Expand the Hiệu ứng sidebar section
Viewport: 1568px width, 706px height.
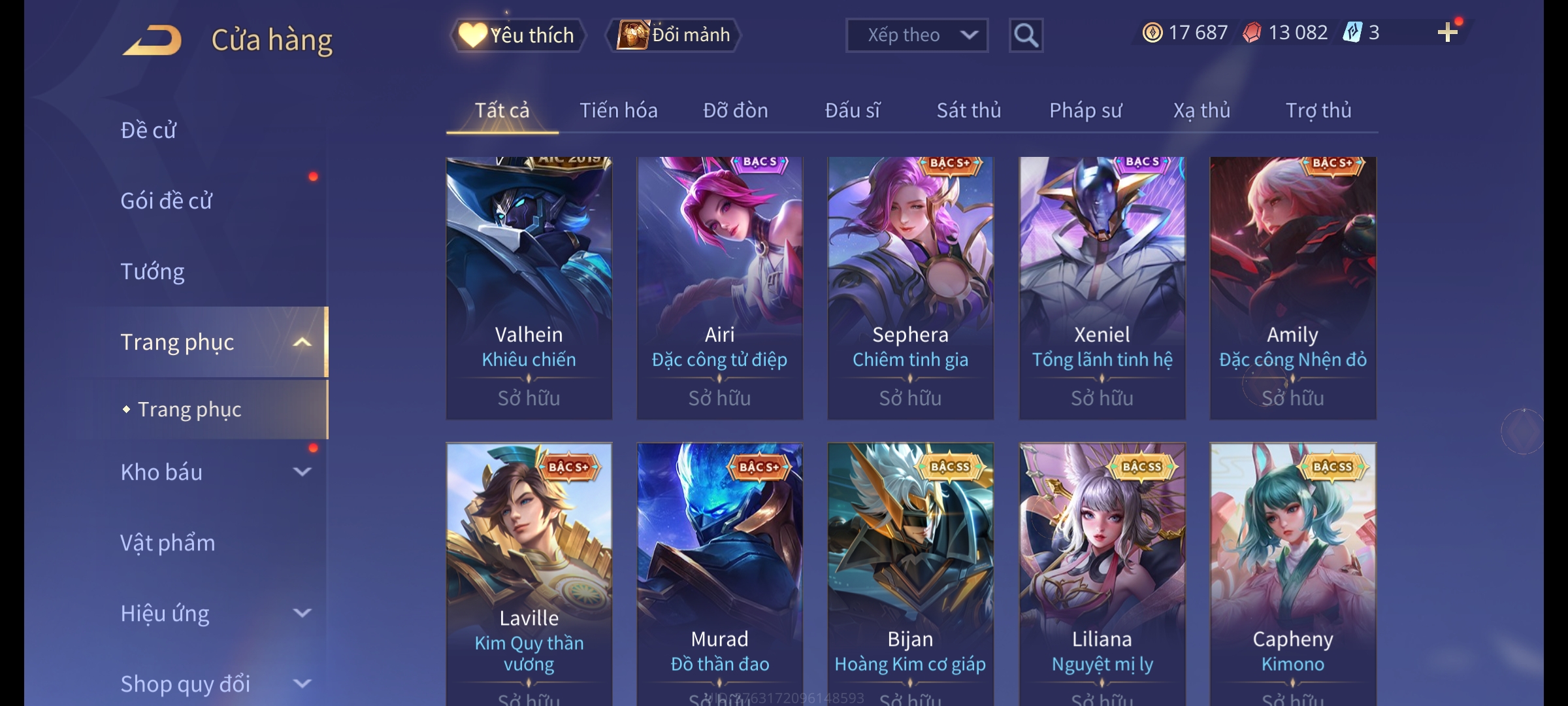[x=302, y=613]
